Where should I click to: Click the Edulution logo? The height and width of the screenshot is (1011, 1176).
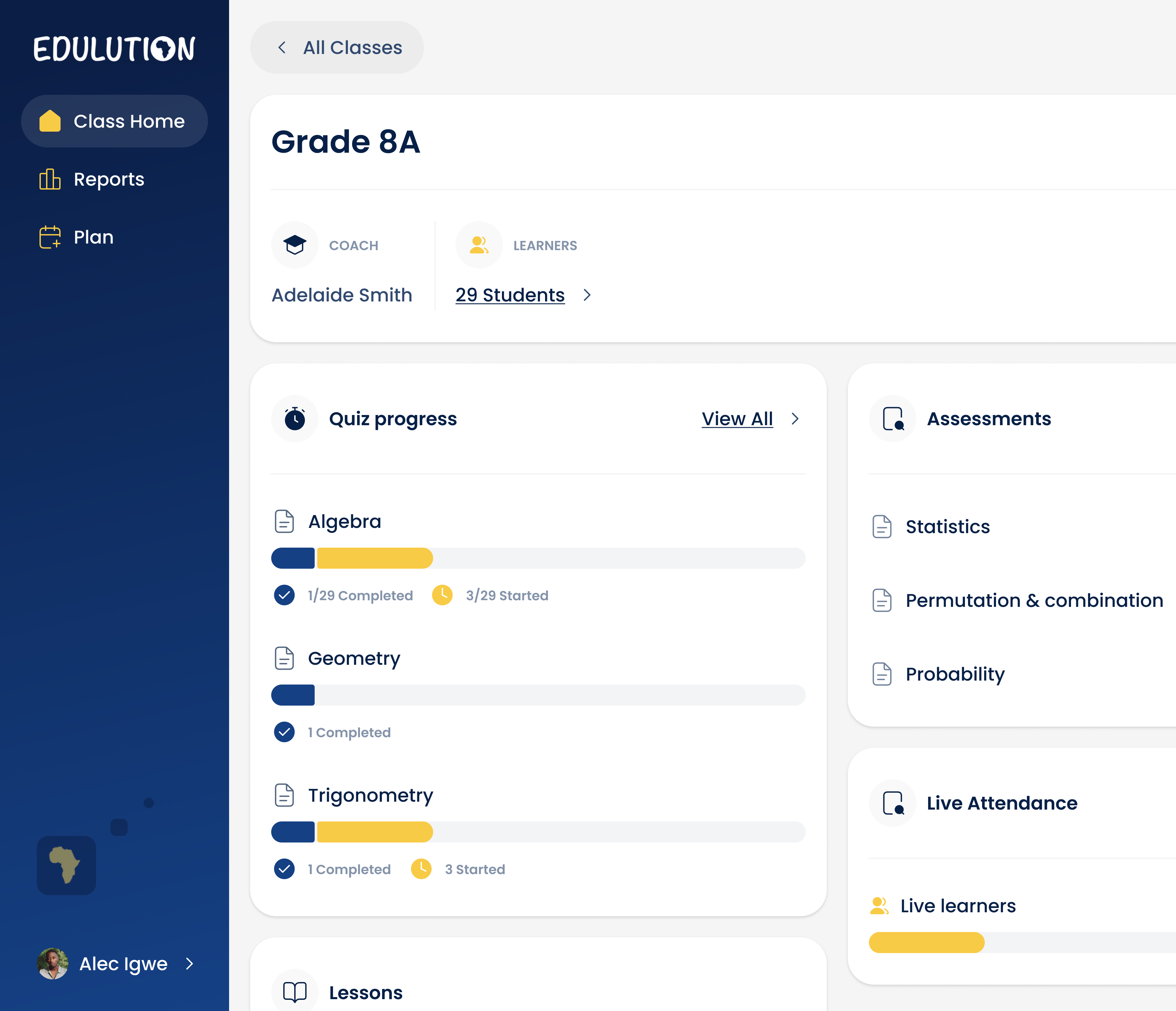click(114, 49)
